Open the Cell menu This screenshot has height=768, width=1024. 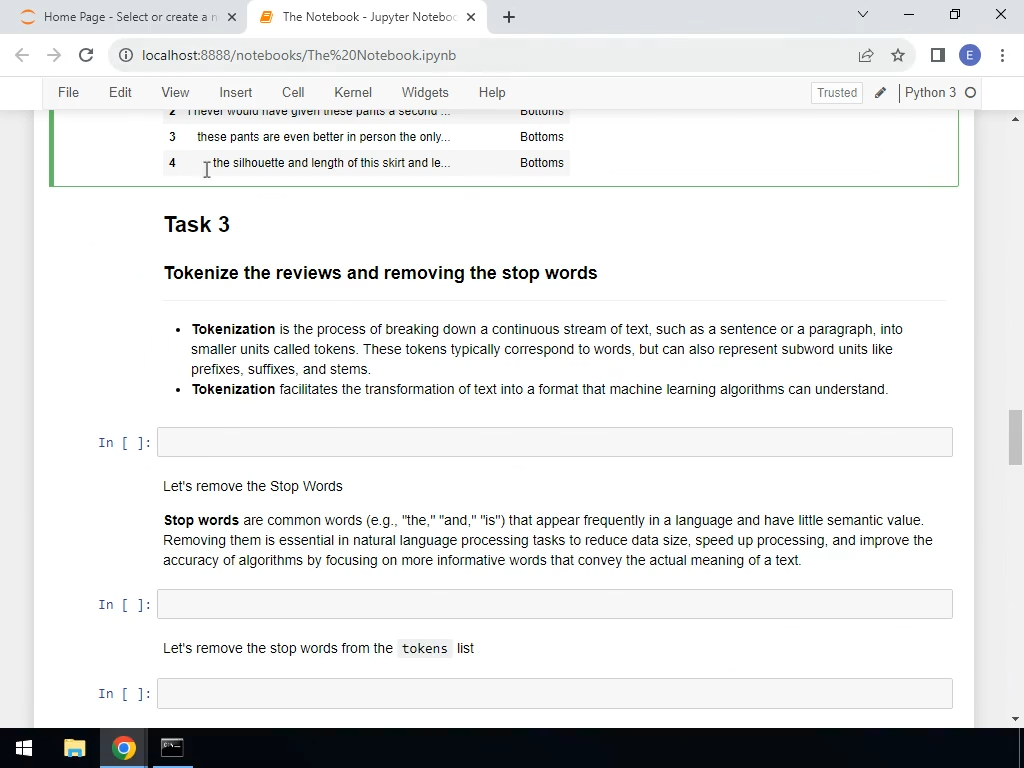292,92
